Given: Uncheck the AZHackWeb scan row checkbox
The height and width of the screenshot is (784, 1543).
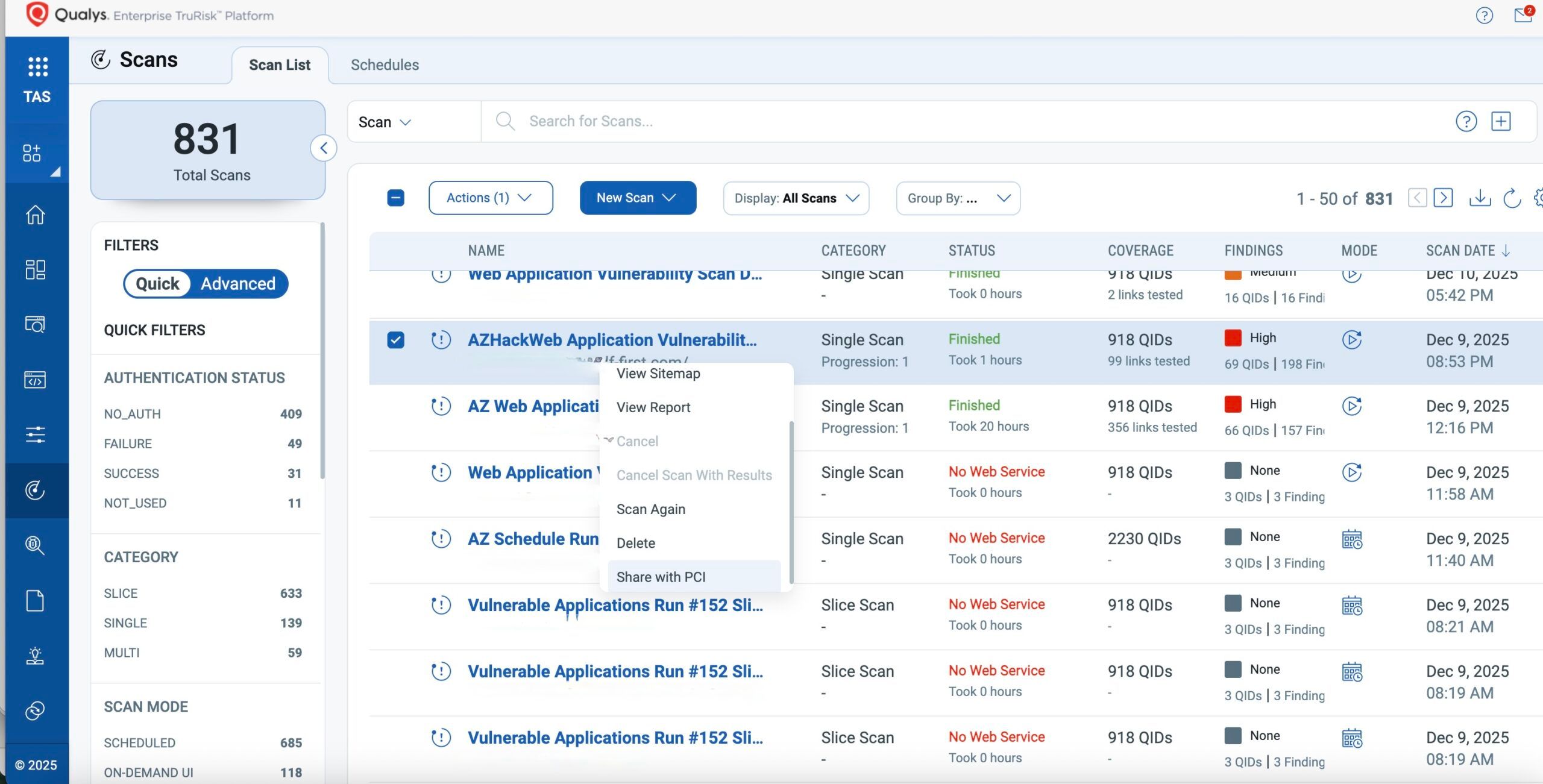Looking at the screenshot, I should 395,340.
